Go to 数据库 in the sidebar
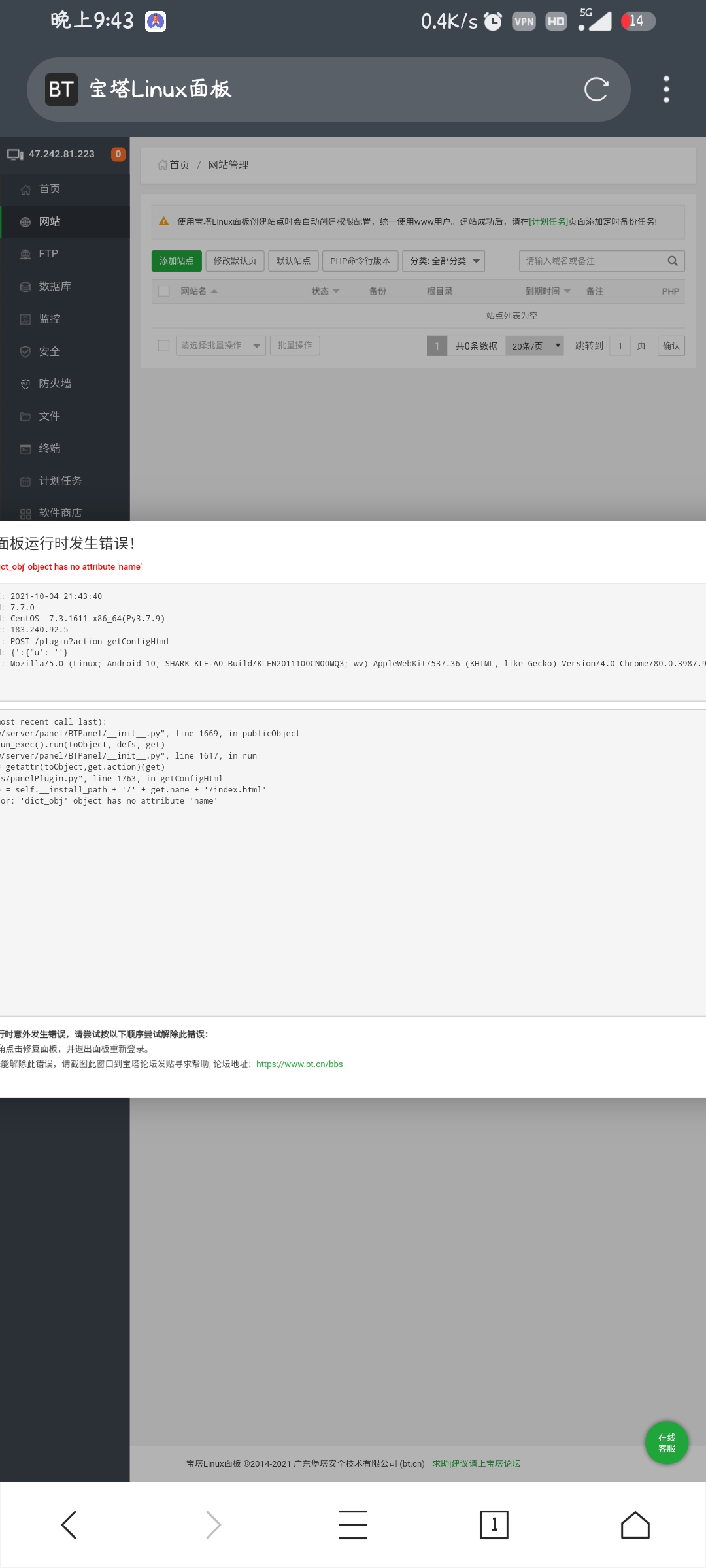This screenshot has width=706, height=1568. [x=65, y=286]
